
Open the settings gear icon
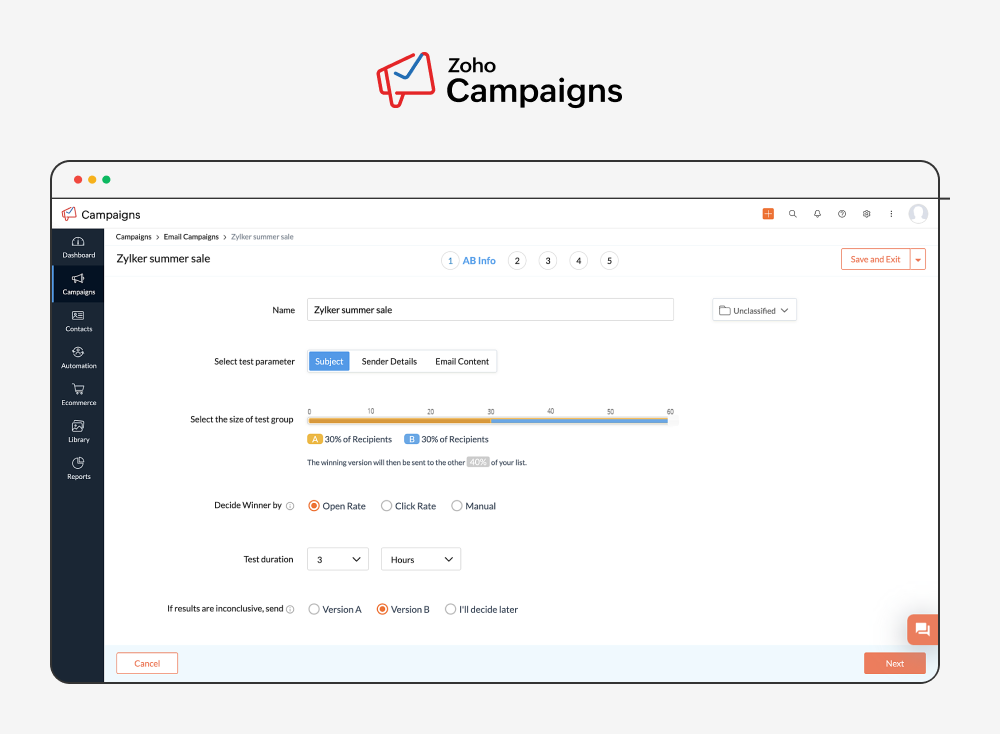click(866, 214)
